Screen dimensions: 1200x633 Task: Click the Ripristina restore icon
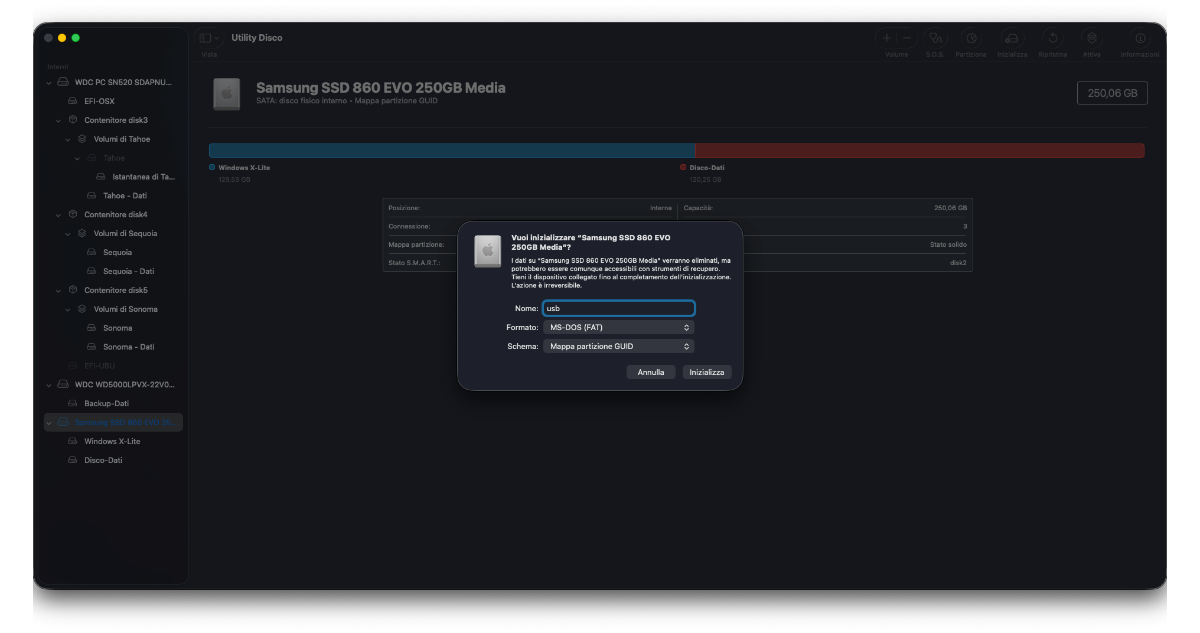(1052, 37)
